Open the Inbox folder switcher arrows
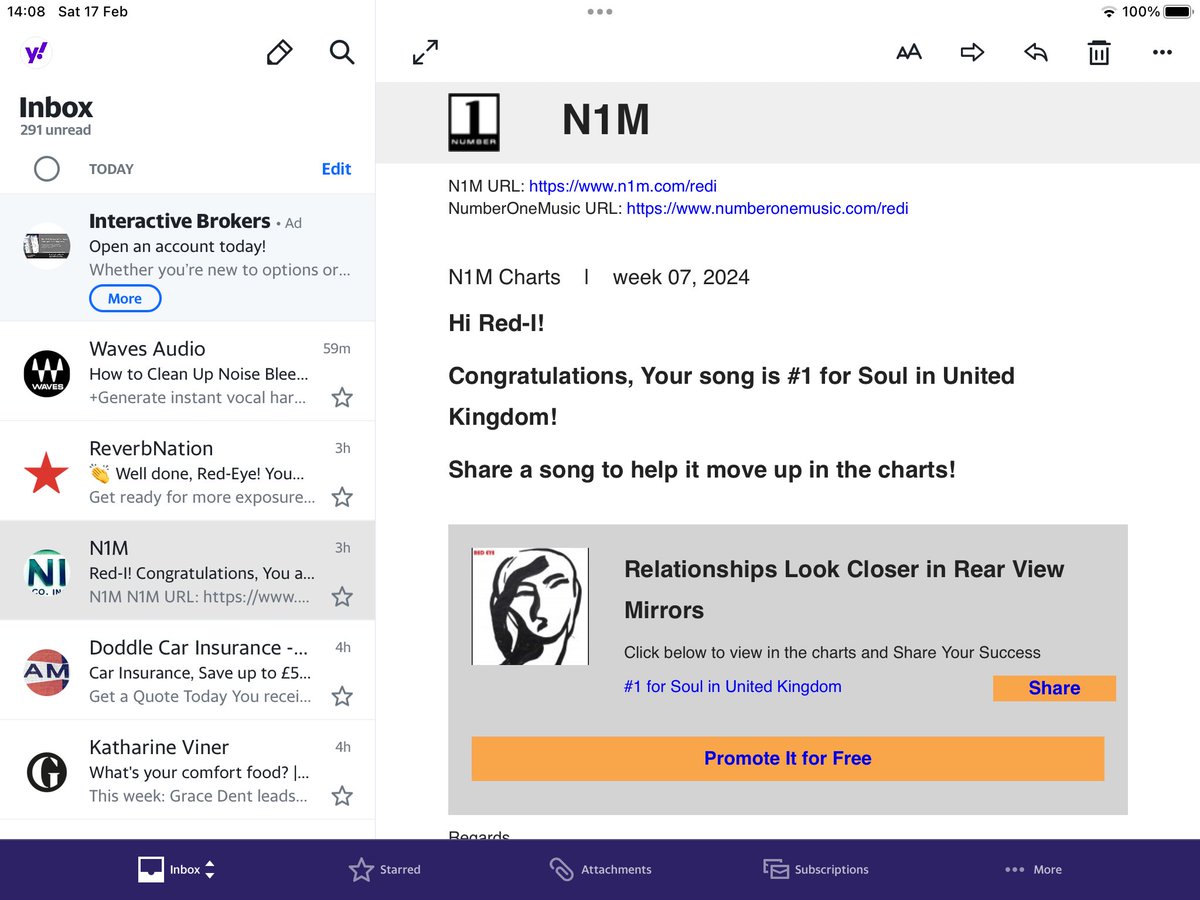1200x900 pixels. pos(209,869)
